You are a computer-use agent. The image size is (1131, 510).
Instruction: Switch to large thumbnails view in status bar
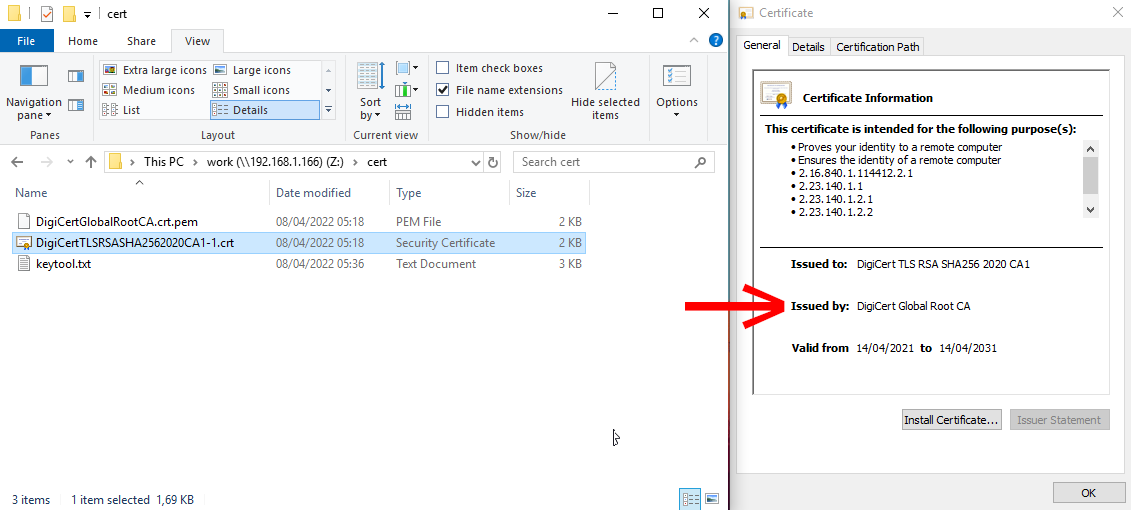712,498
